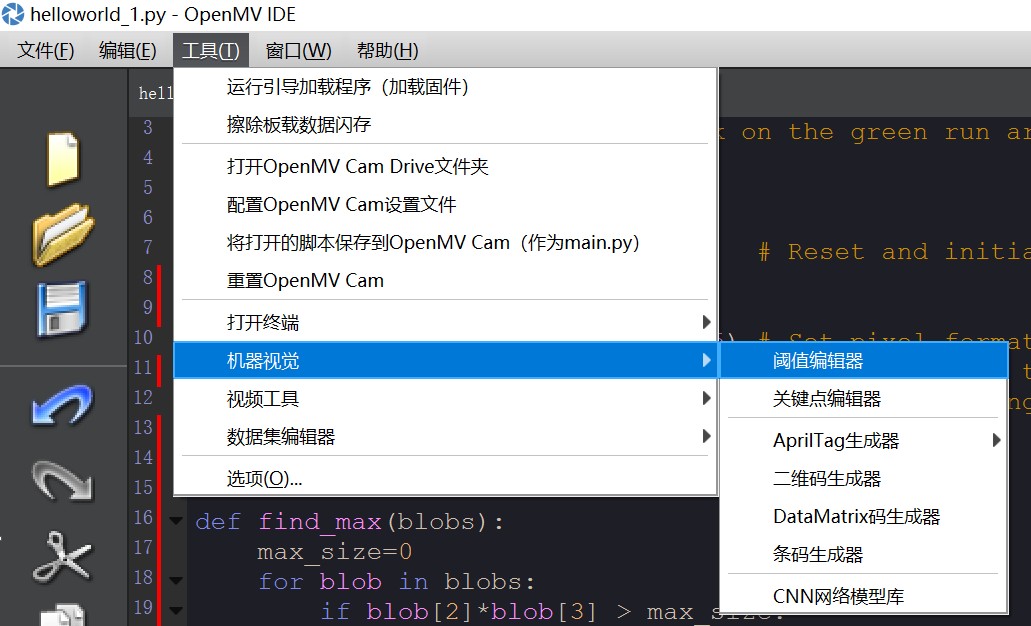This screenshot has height=626, width=1031.
Task: Open the 条码生成器
Action: tap(864, 555)
